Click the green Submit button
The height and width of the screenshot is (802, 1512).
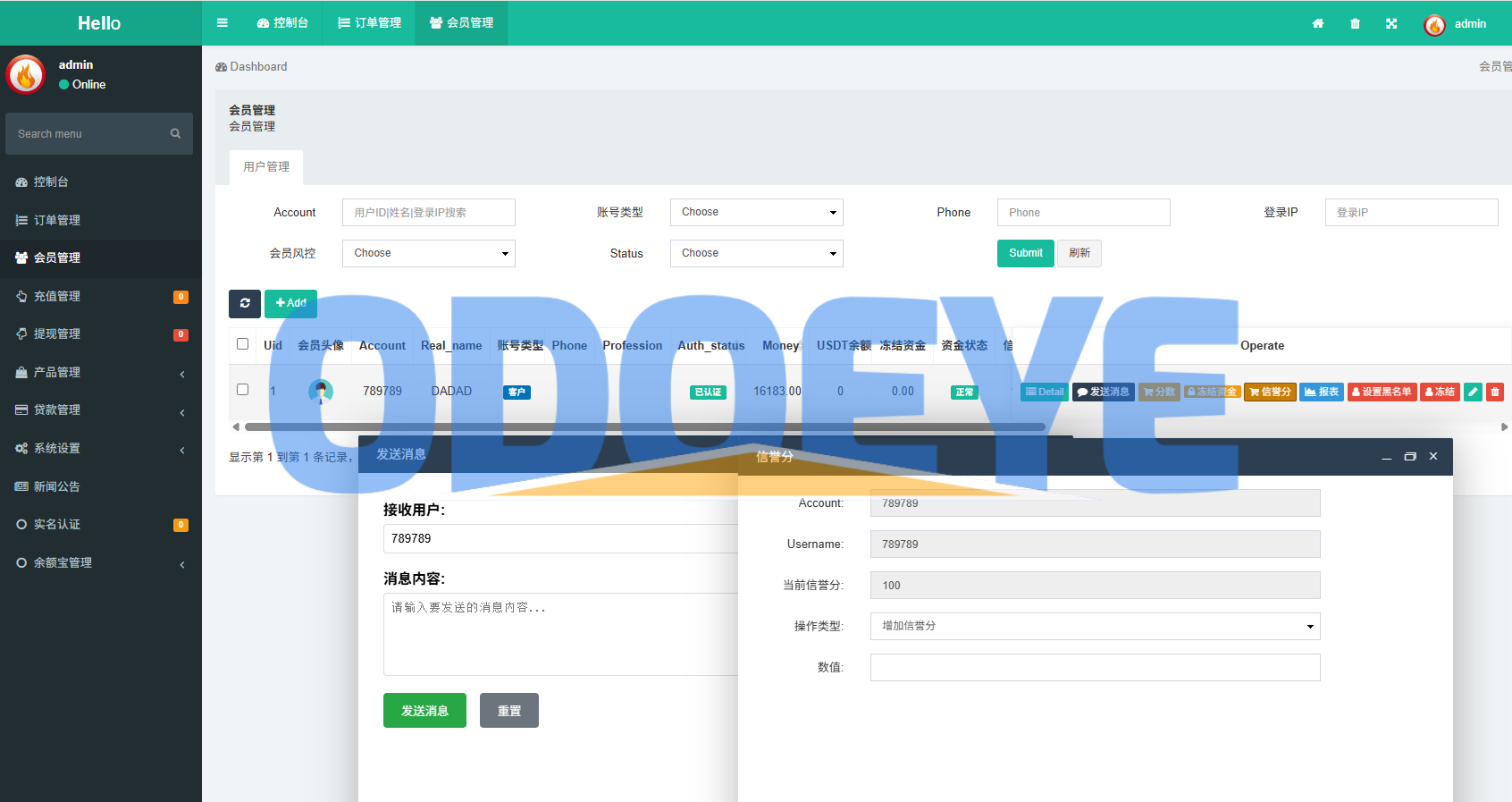[x=1026, y=253]
